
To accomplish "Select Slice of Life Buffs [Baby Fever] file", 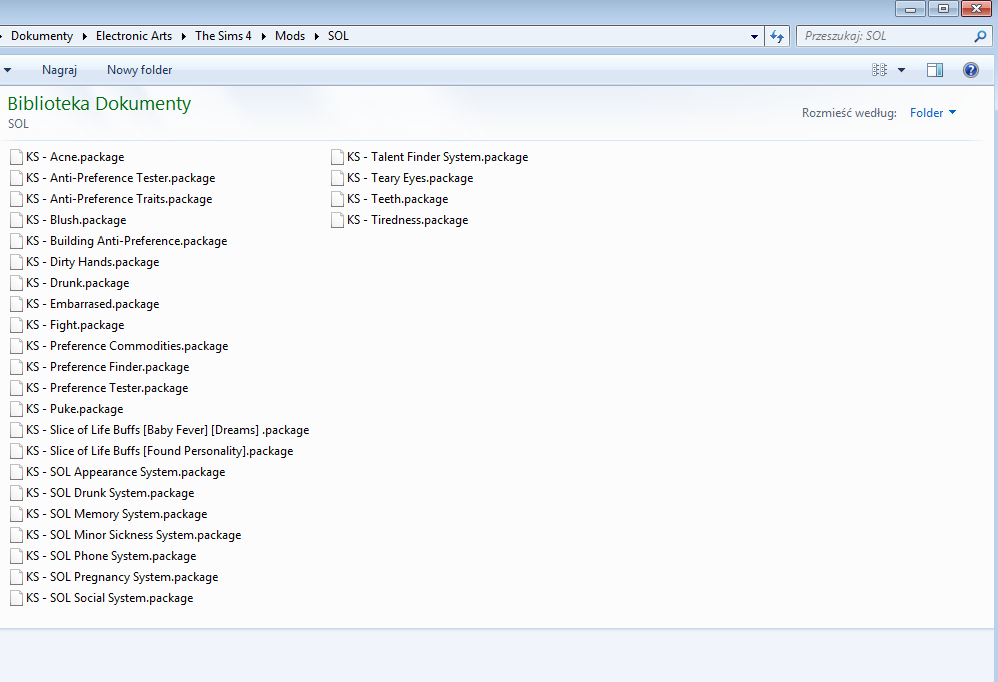I will (160, 430).
